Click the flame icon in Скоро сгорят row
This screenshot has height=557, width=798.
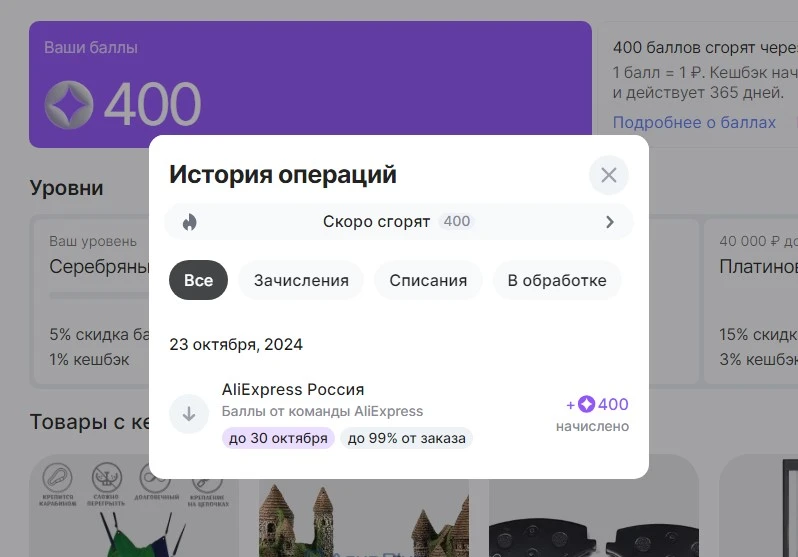(190, 222)
